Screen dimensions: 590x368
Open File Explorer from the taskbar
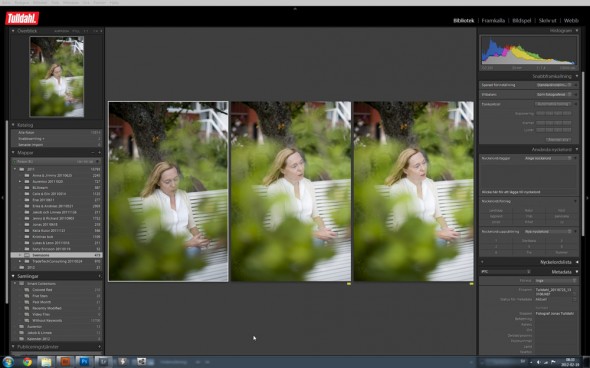point(46,362)
